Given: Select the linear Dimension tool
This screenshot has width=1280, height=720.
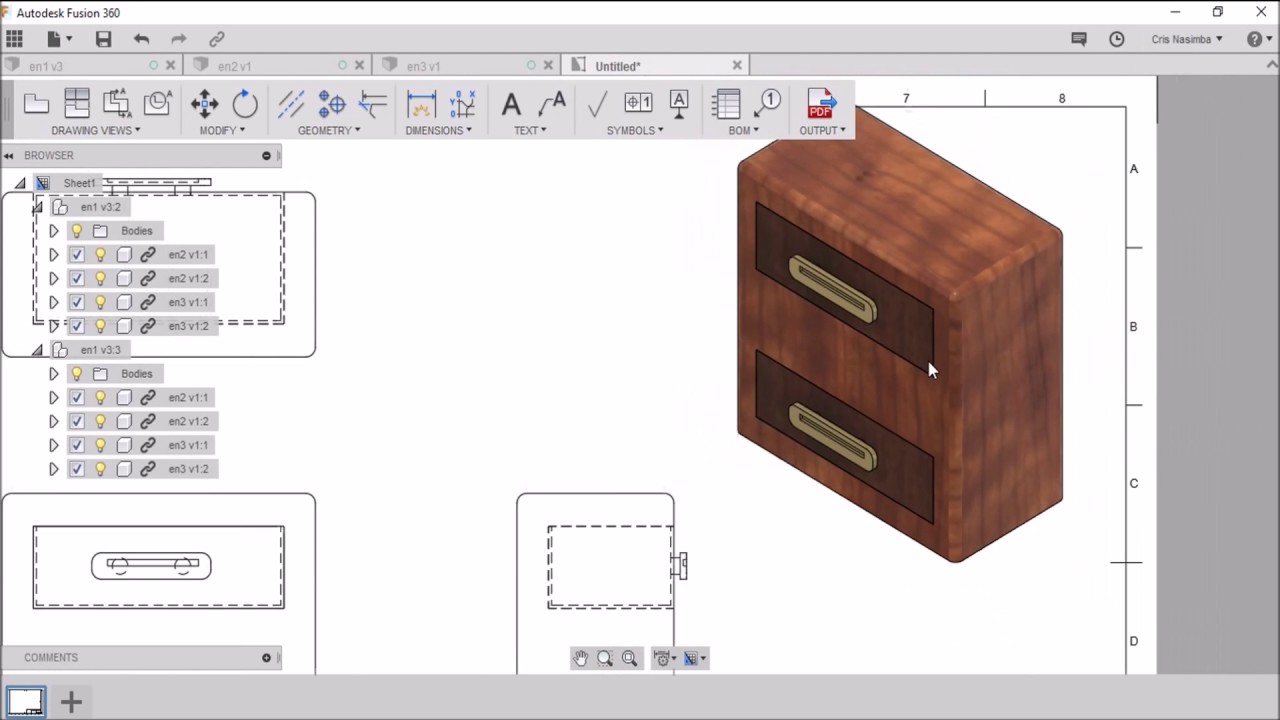Looking at the screenshot, I should (x=421, y=103).
